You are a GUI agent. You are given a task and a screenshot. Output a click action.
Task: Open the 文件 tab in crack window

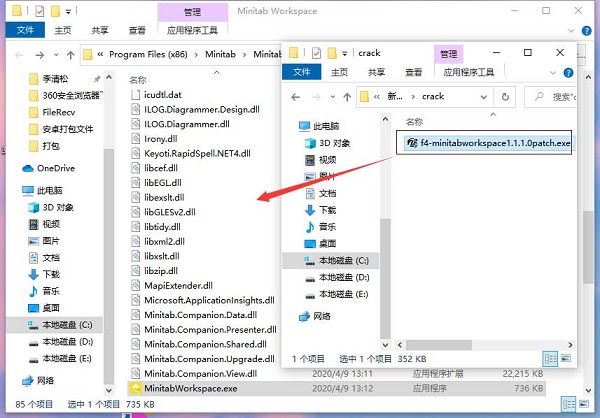(302, 72)
